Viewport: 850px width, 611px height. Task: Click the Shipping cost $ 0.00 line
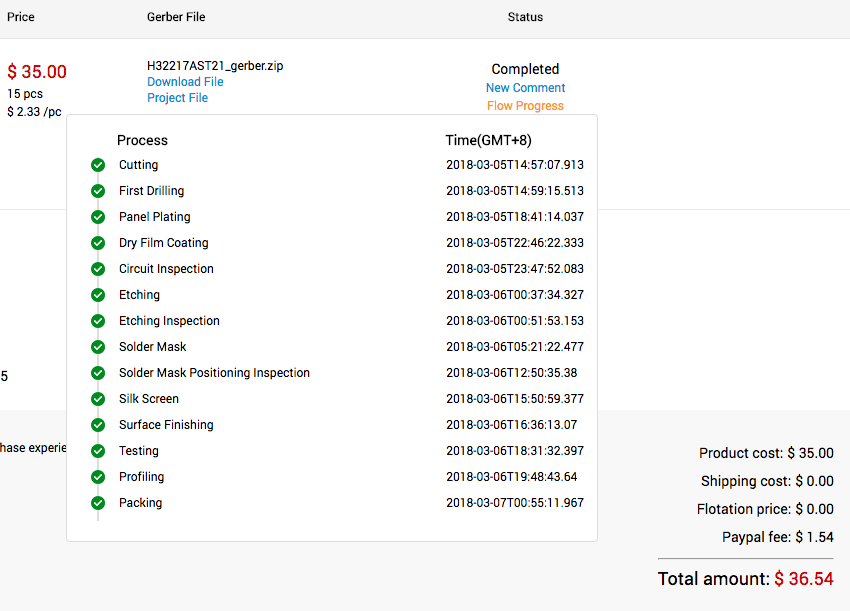click(x=768, y=481)
